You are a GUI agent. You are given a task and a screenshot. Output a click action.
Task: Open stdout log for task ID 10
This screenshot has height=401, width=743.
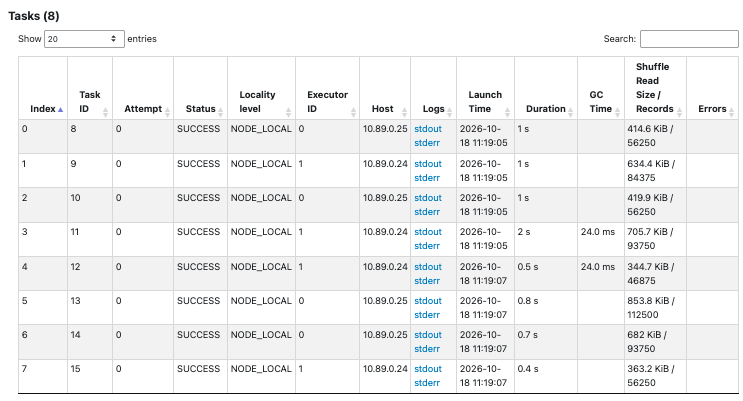coord(428,198)
